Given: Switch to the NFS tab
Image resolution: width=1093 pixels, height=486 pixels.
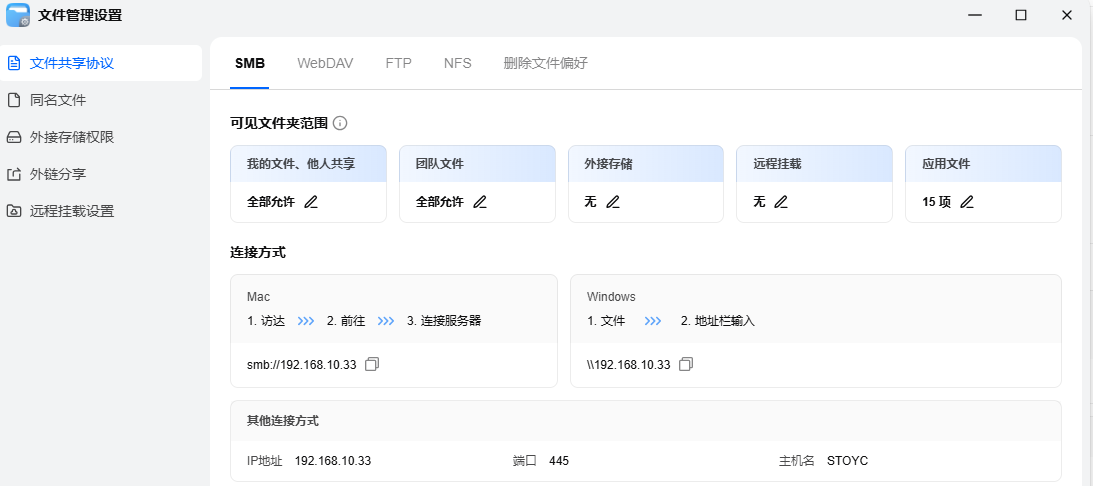Looking at the screenshot, I should pyautogui.click(x=457, y=63).
